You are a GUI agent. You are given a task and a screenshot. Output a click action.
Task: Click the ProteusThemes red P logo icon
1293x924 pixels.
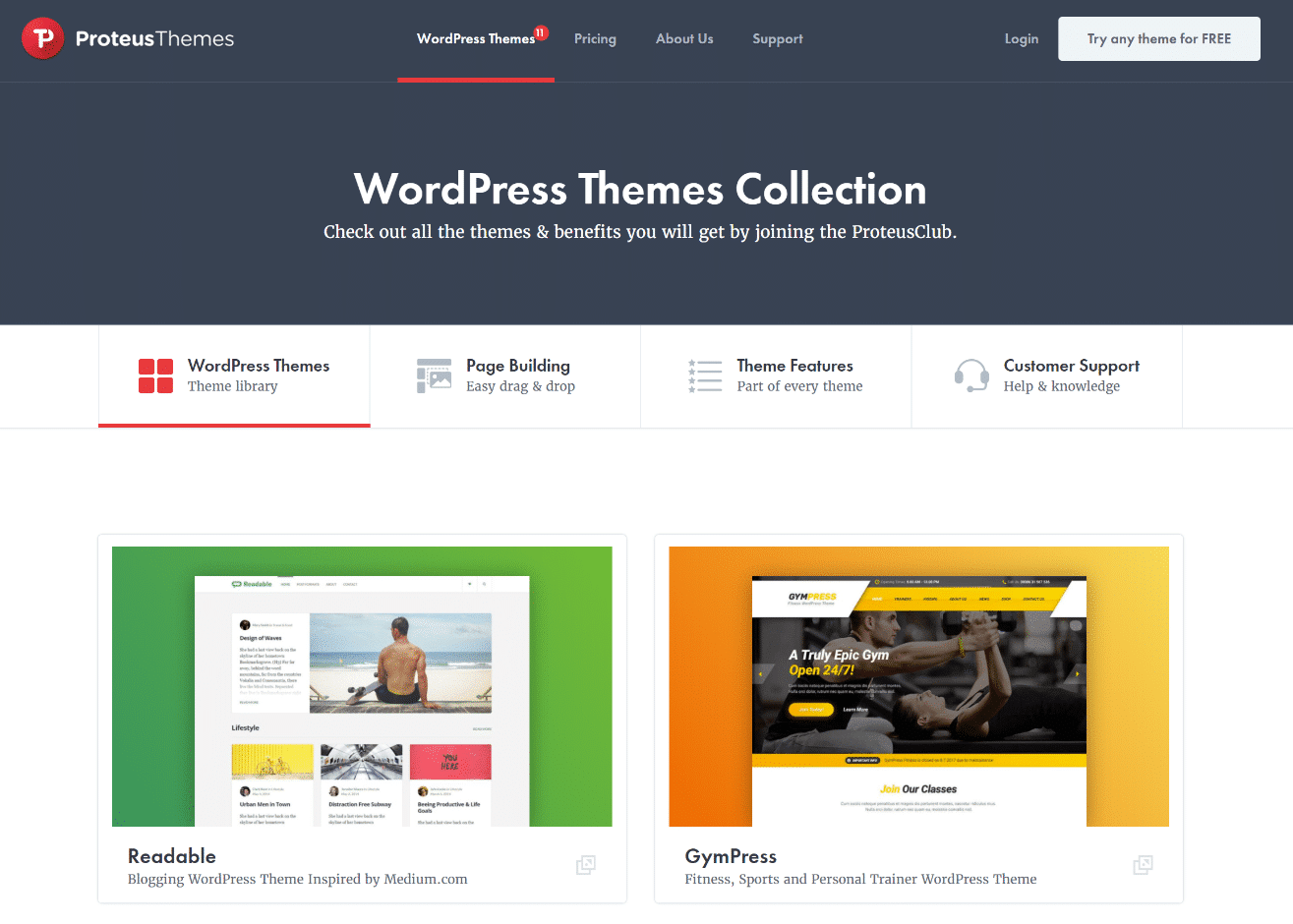pos(42,38)
